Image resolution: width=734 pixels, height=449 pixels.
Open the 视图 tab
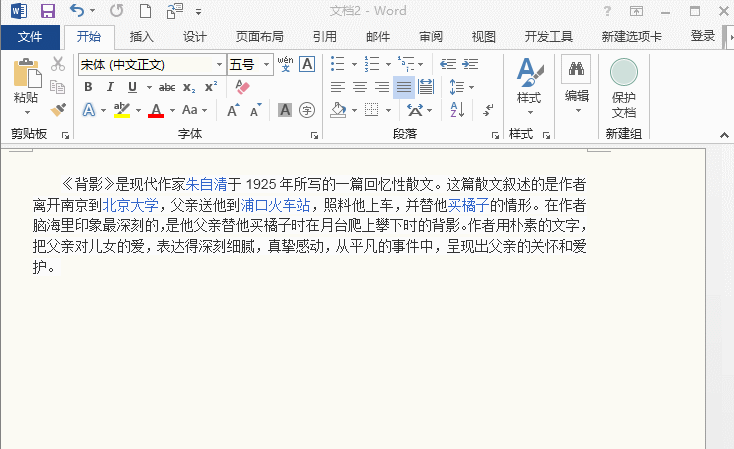click(x=484, y=37)
